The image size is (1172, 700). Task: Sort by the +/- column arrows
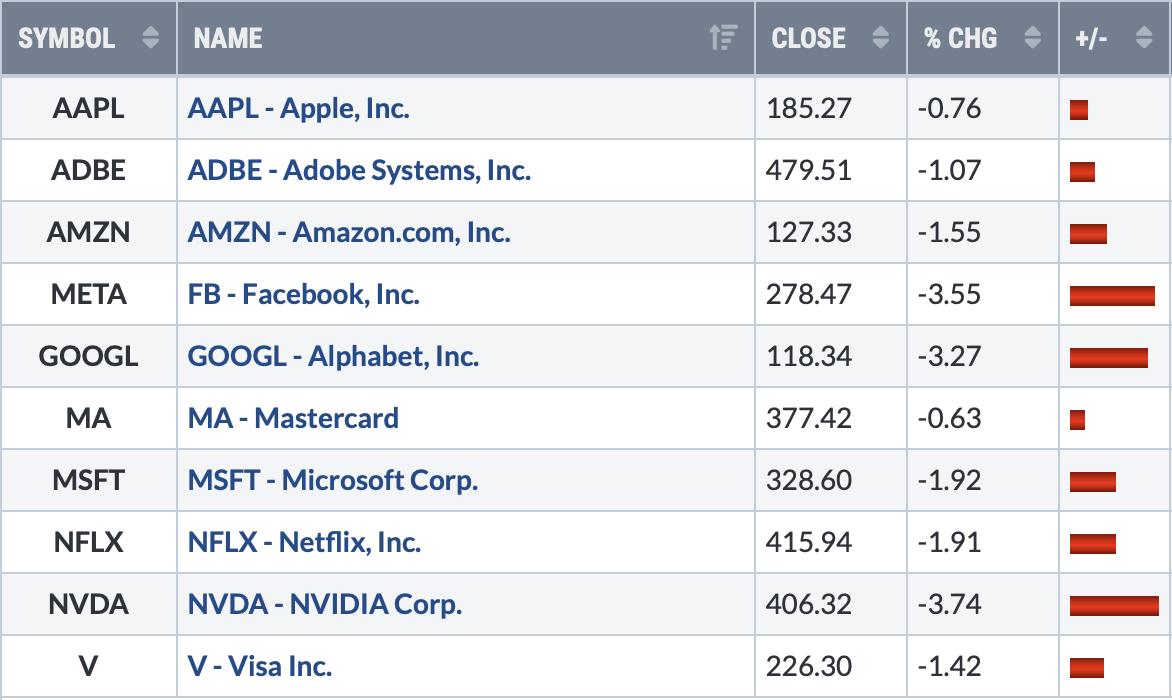[x=1144, y=37]
